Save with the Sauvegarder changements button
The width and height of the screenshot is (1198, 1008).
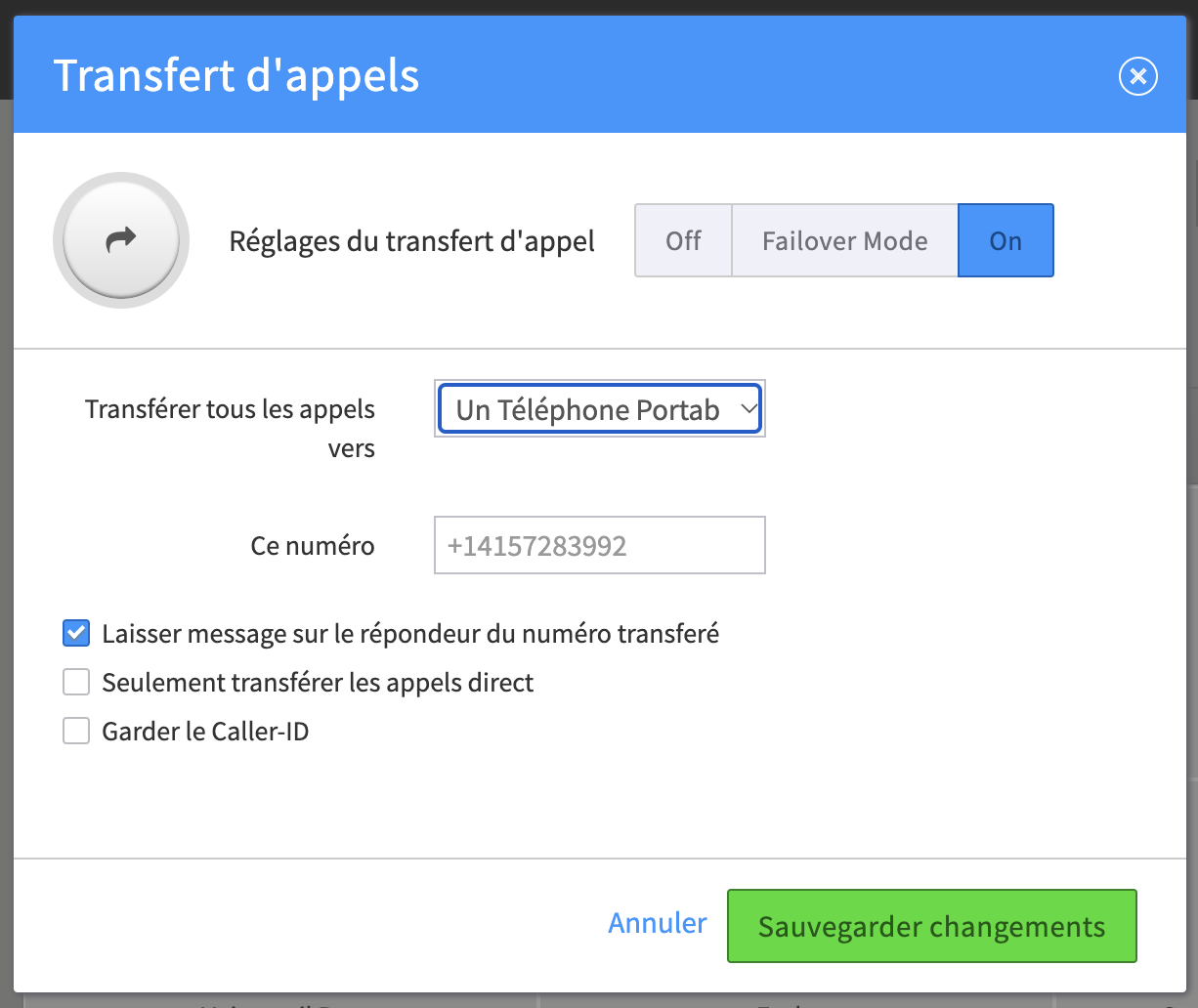[932, 926]
